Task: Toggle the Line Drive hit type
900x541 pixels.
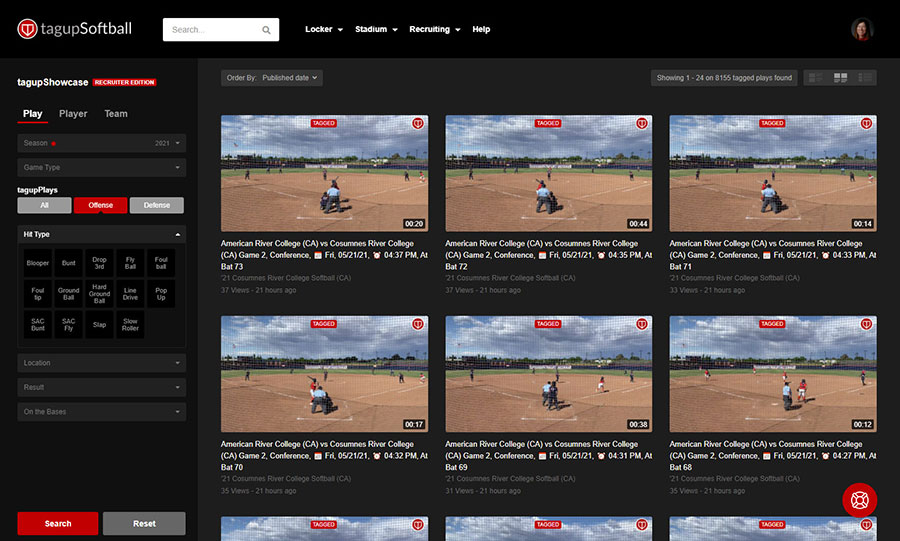Action: 130,294
